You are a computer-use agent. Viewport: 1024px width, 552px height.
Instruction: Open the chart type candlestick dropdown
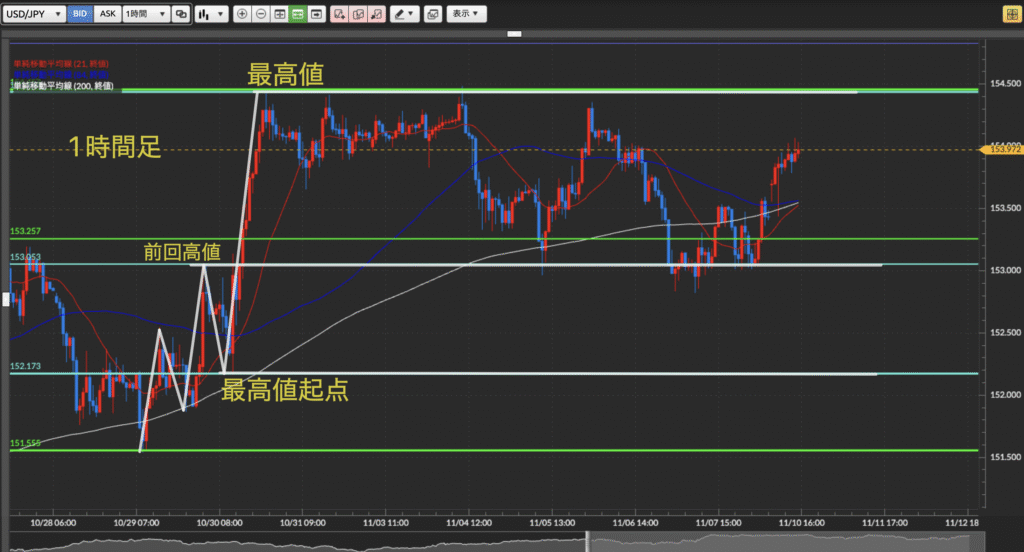pos(210,14)
